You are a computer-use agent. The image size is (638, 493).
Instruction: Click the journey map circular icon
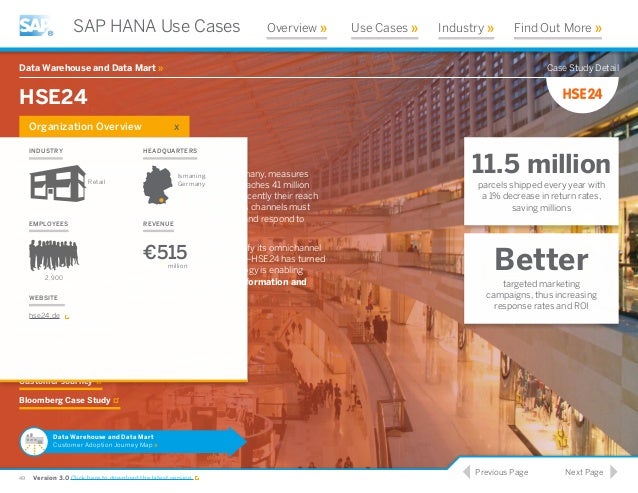(34, 441)
